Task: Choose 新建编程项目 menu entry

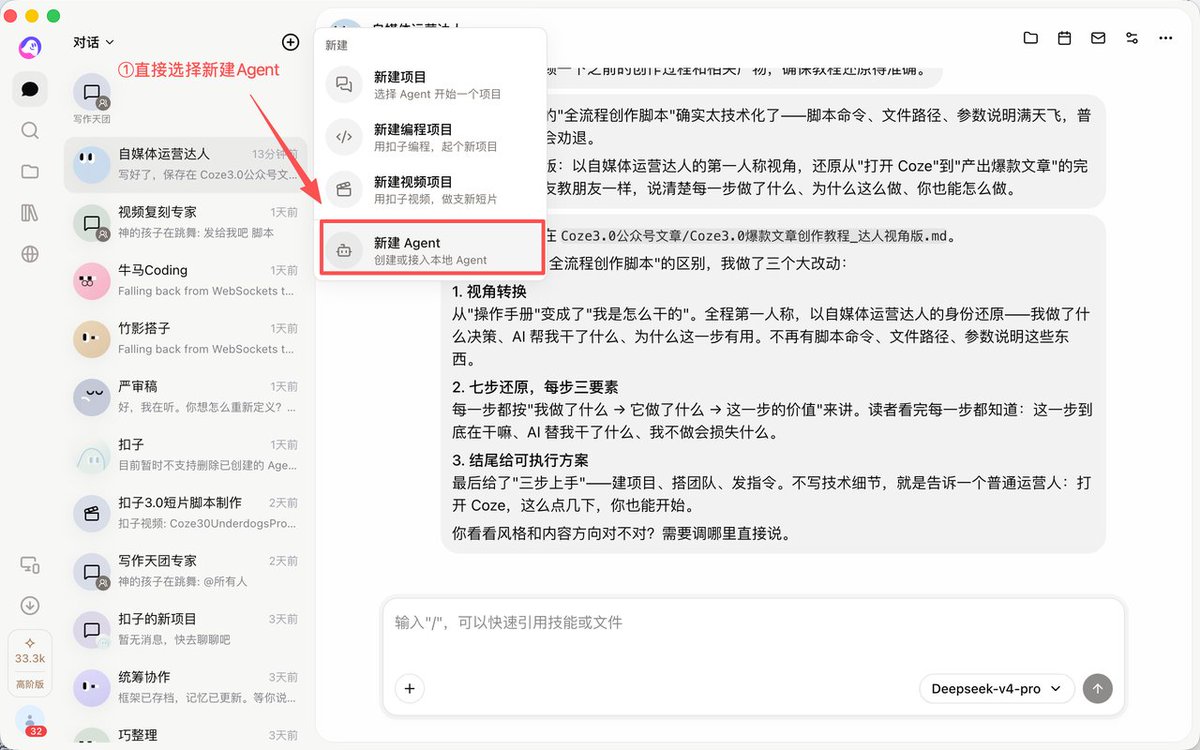Action: (431, 137)
